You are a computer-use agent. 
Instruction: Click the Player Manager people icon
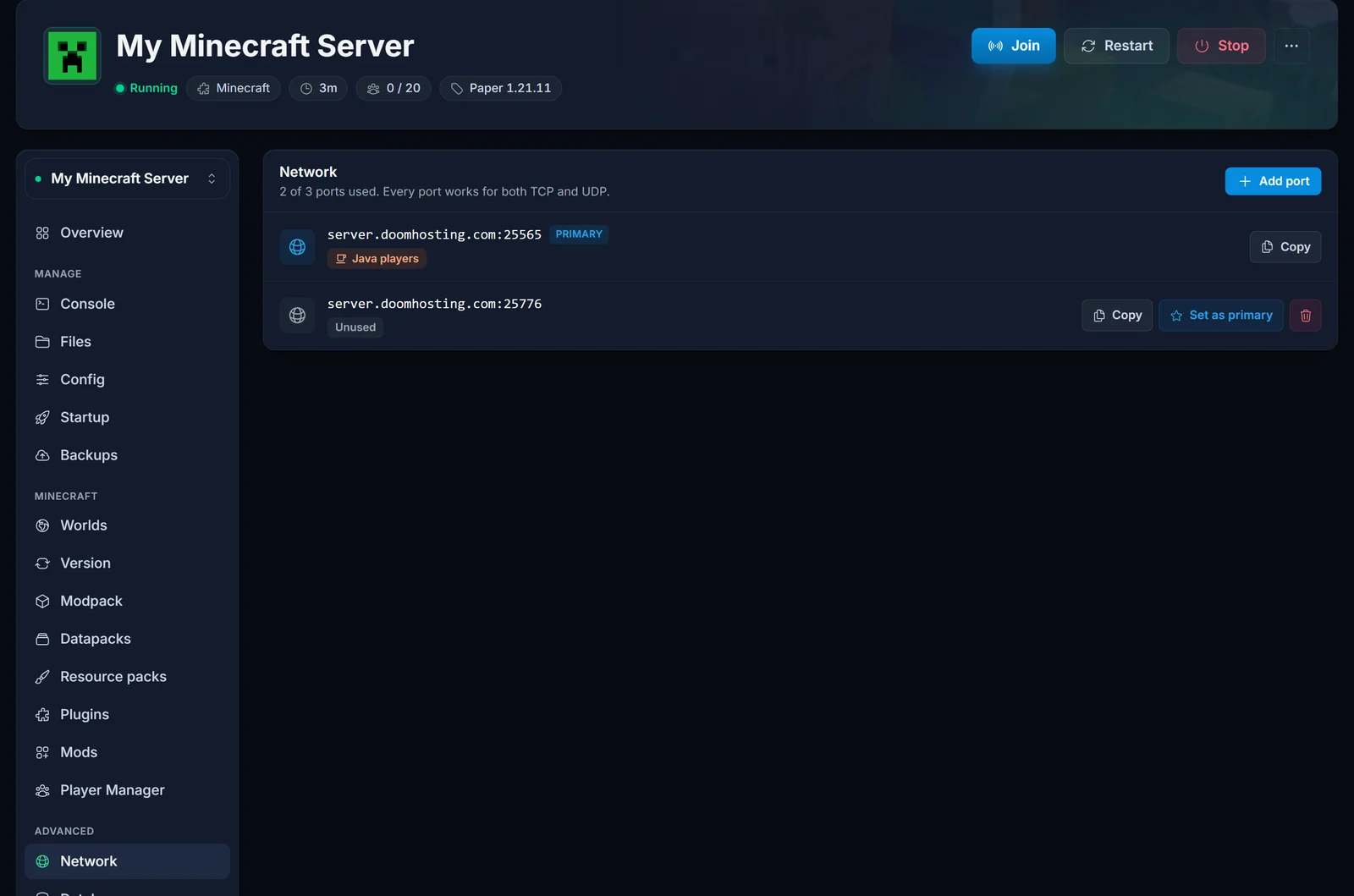pos(42,790)
